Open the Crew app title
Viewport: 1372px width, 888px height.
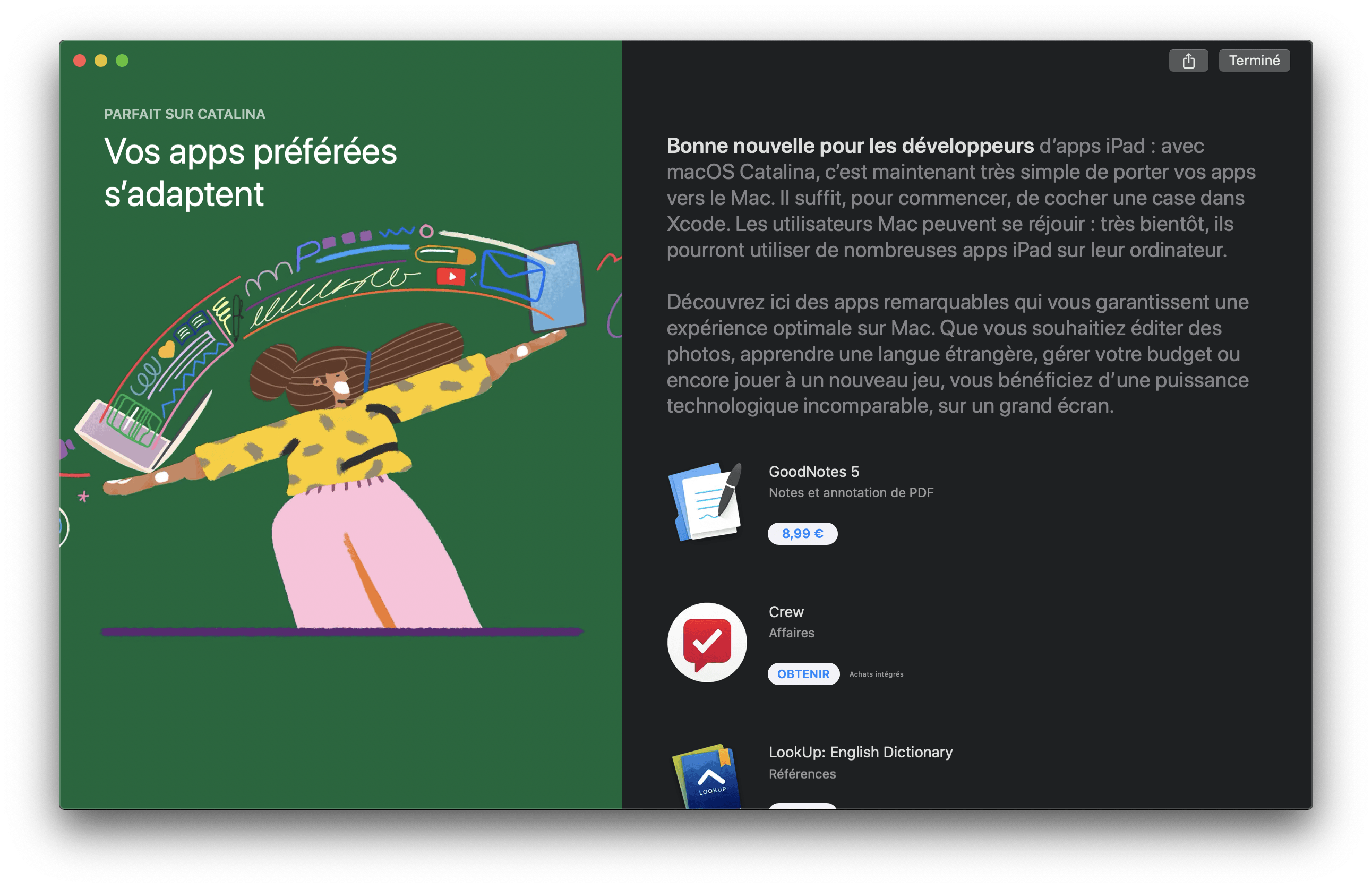coord(786,612)
